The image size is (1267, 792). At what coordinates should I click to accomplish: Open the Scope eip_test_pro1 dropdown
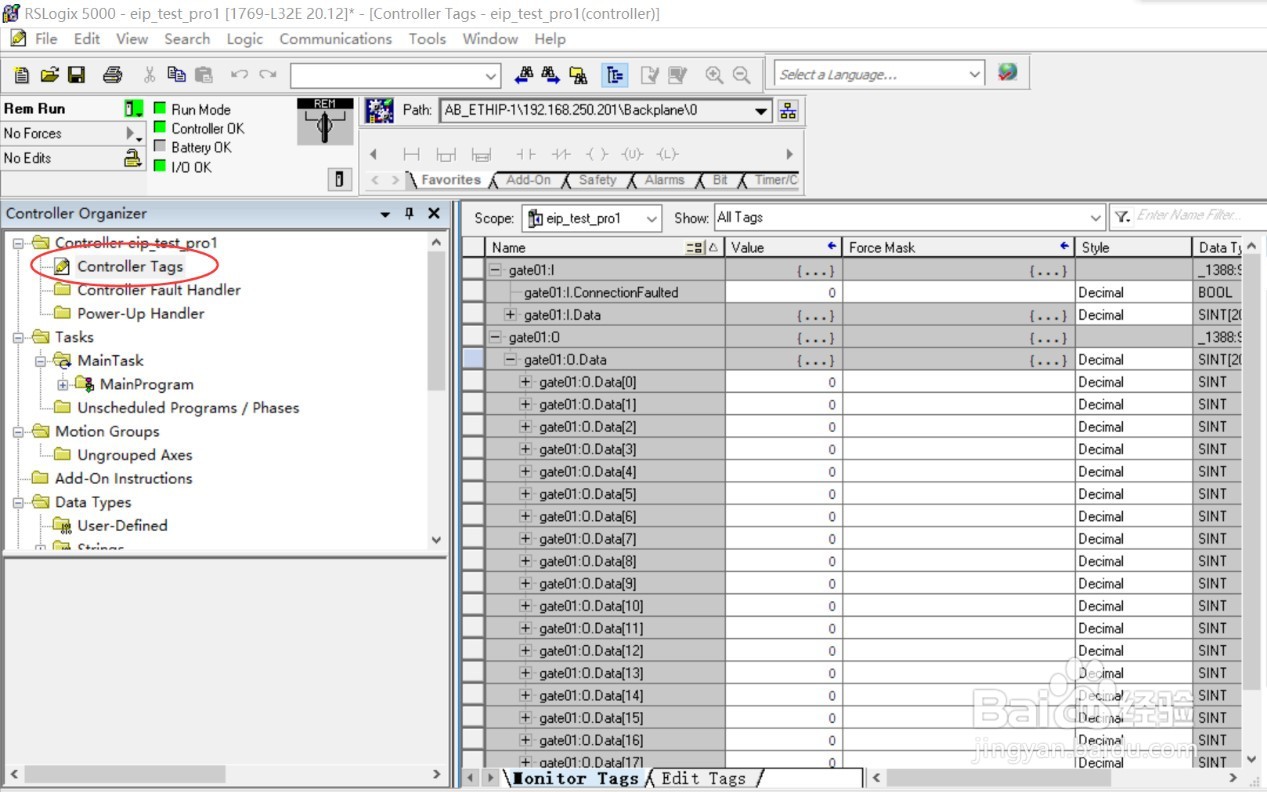(652, 218)
